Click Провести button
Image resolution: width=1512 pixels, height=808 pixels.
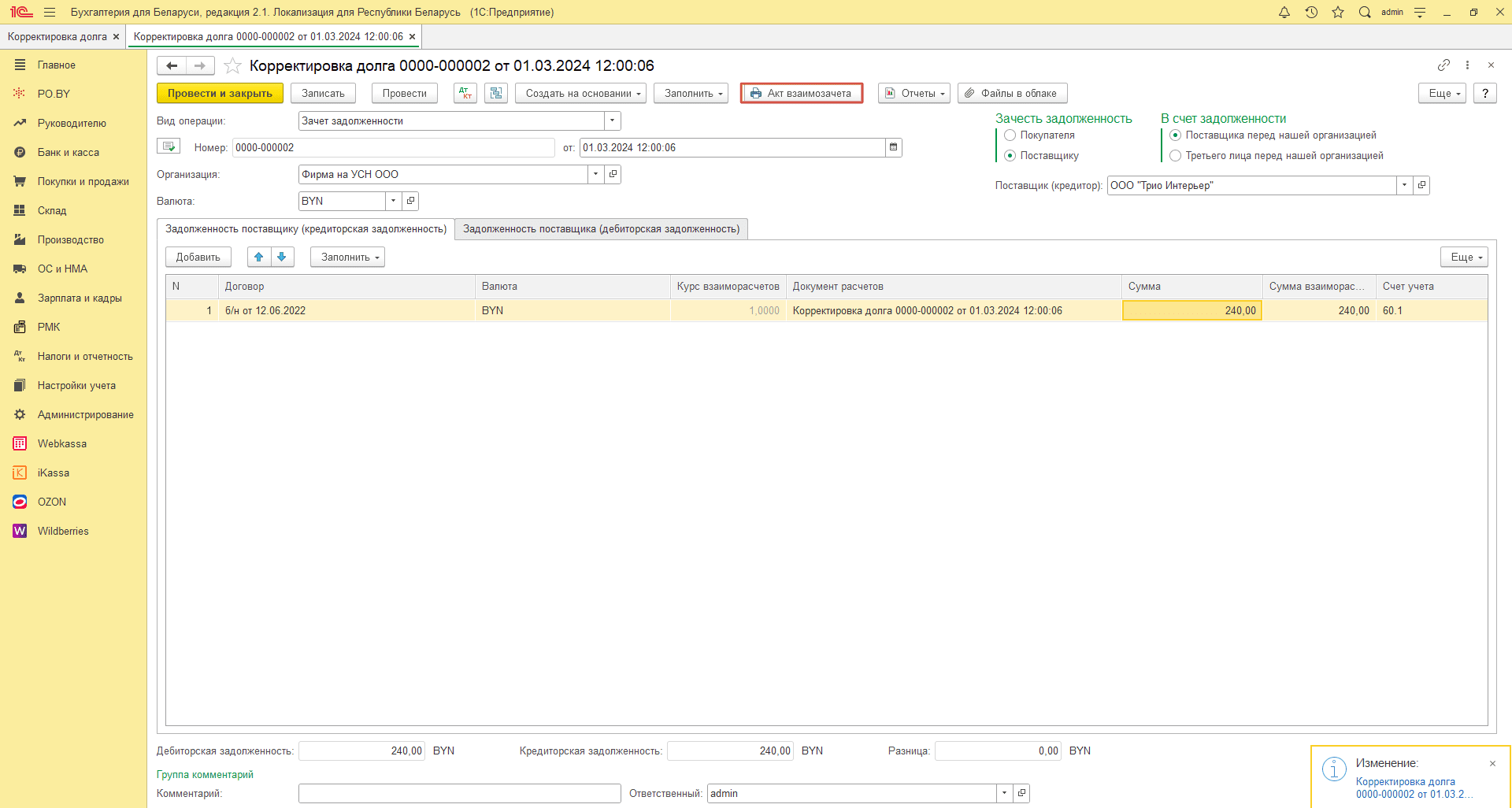coord(404,93)
